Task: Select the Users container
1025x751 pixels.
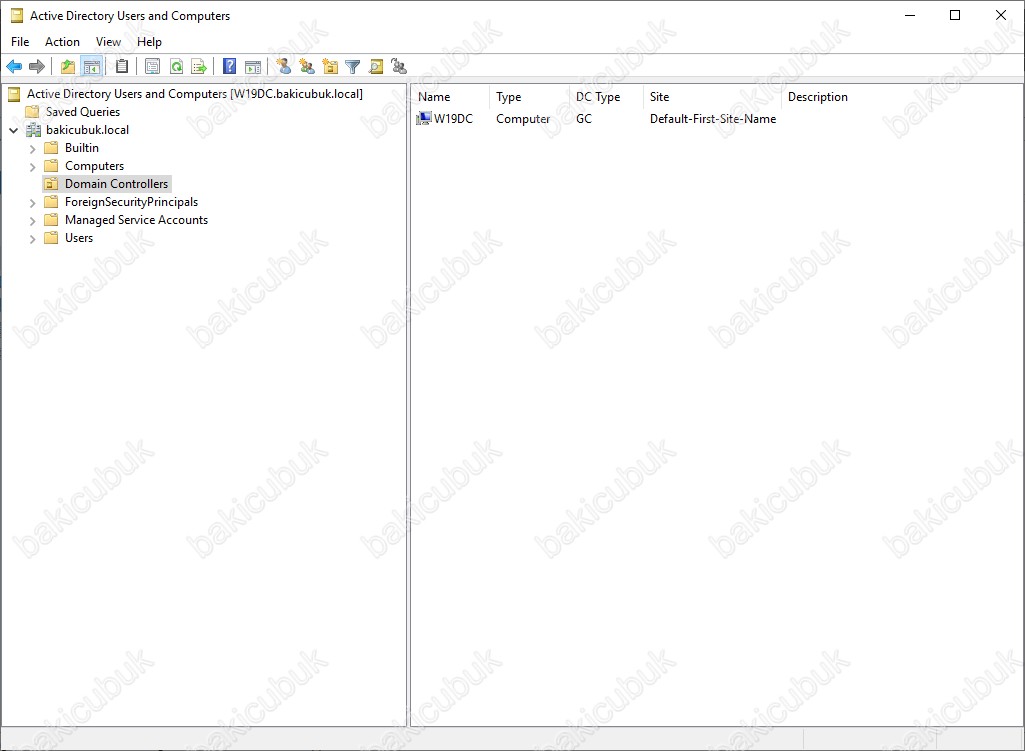Action: tap(79, 238)
